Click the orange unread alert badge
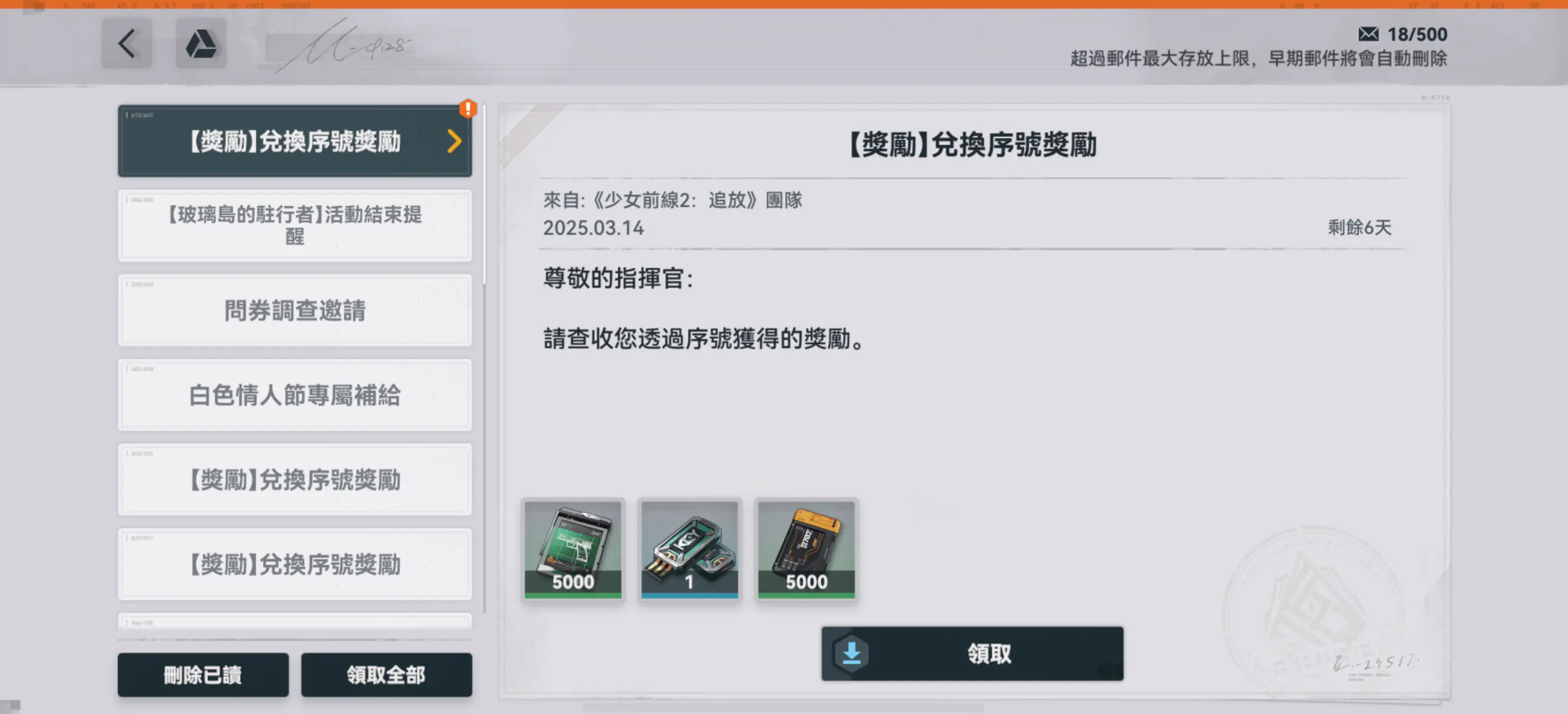 [468, 109]
